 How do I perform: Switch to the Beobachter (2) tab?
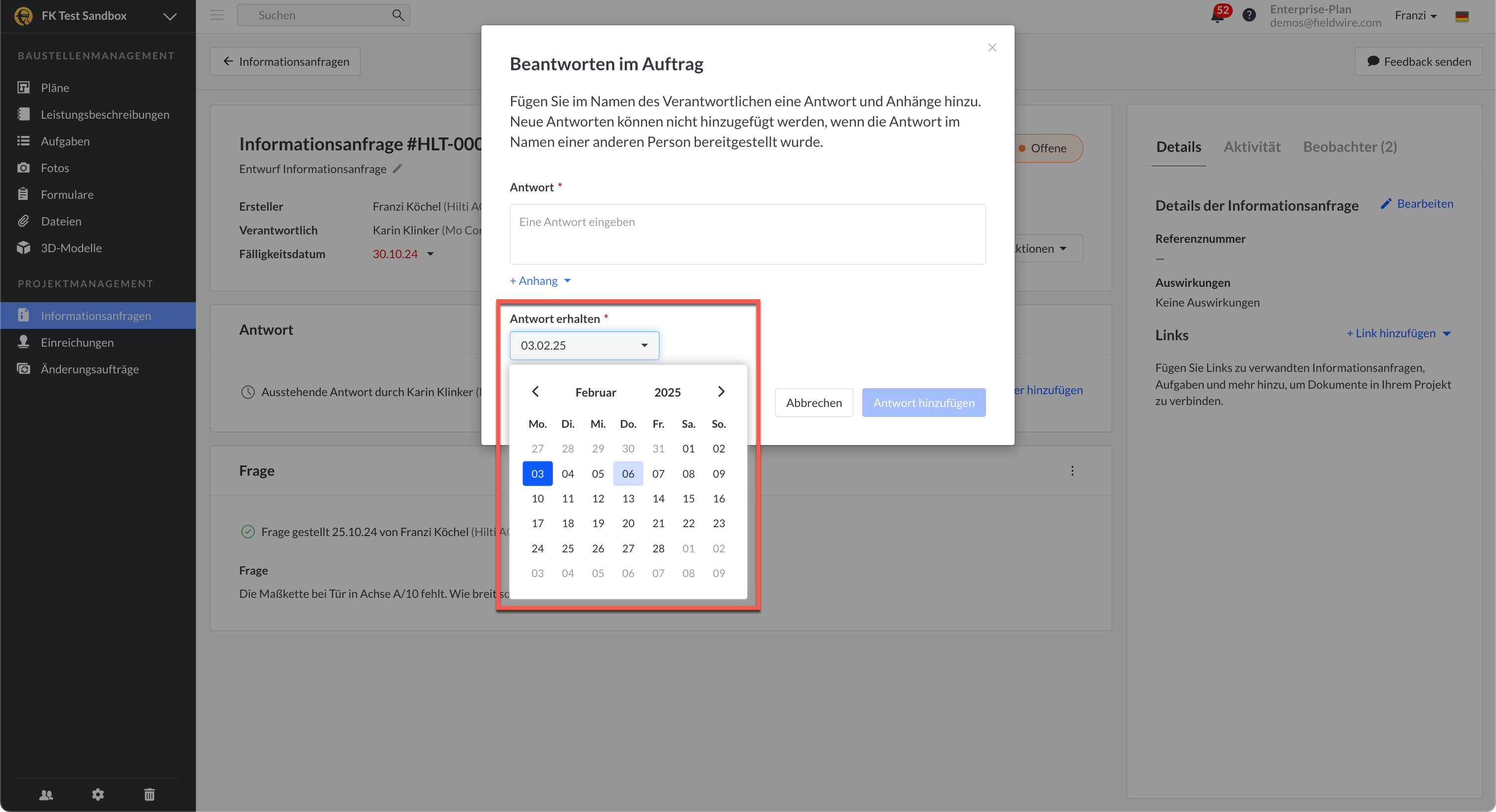tap(1350, 147)
